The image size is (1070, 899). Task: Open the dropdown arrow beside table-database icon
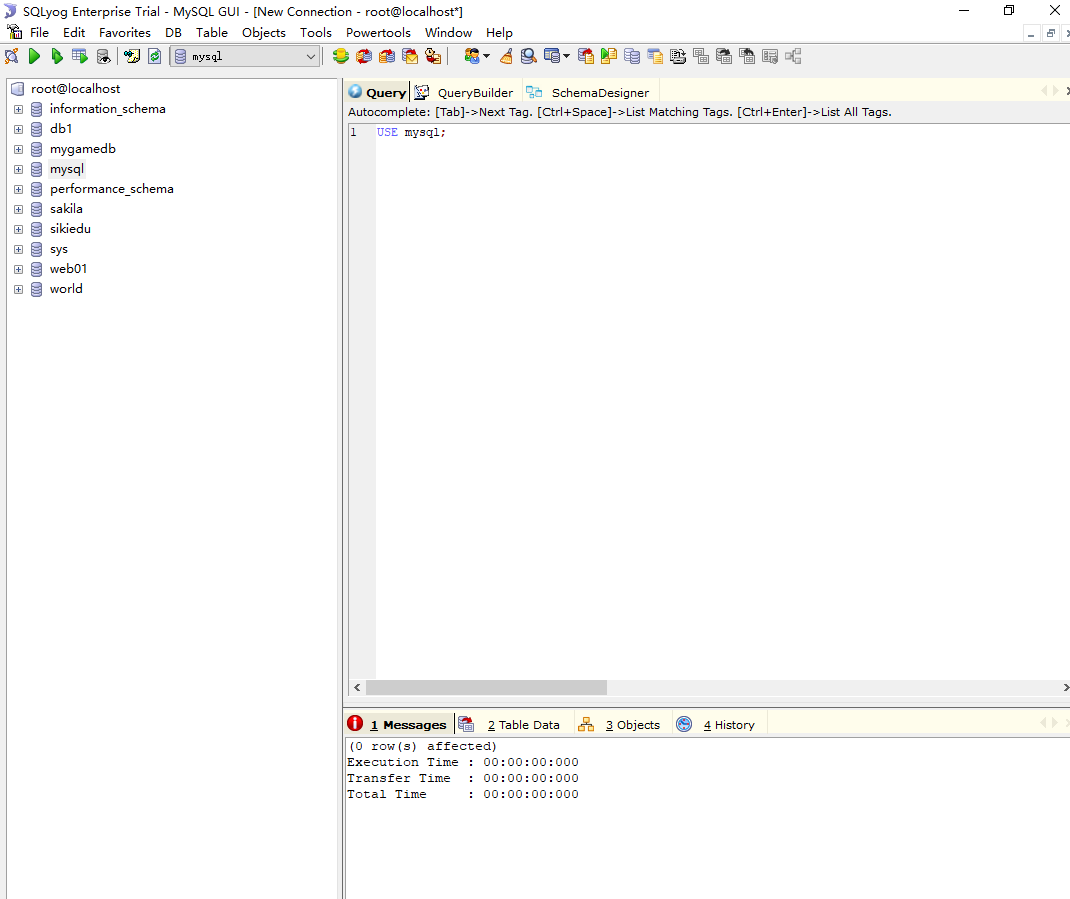[x=566, y=57]
